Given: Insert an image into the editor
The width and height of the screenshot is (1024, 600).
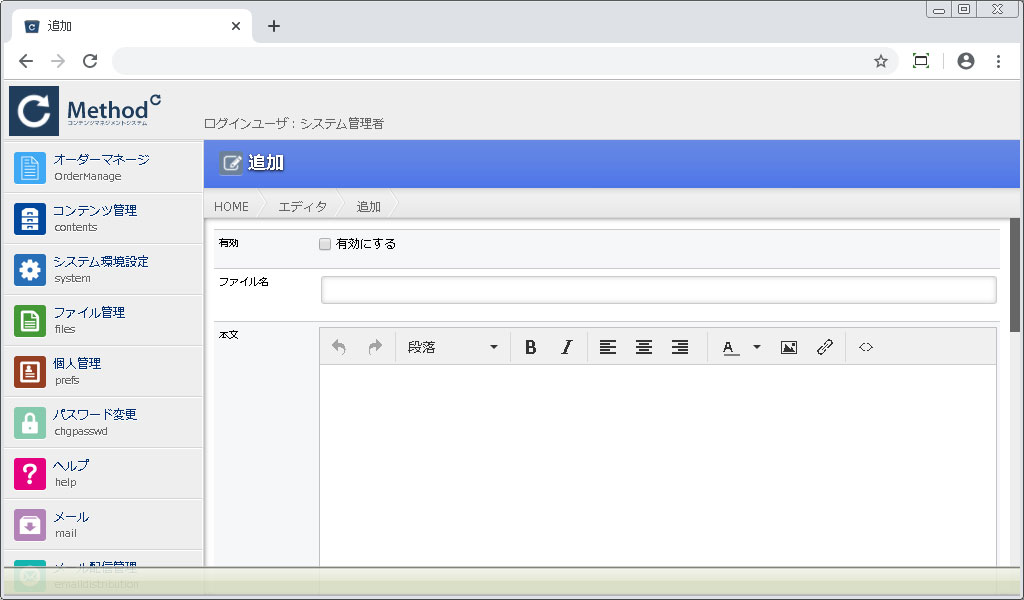Looking at the screenshot, I should coord(789,347).
